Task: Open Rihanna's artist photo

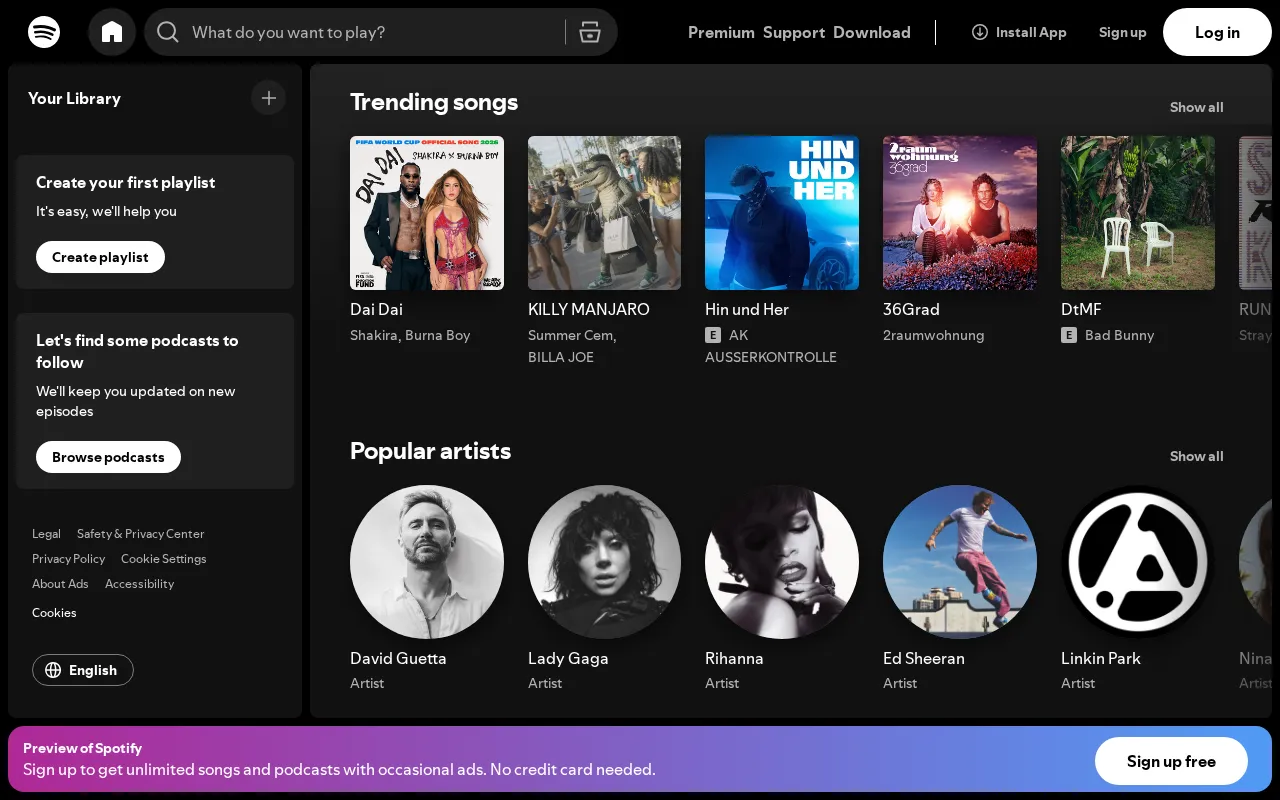Action: point(782,562)
